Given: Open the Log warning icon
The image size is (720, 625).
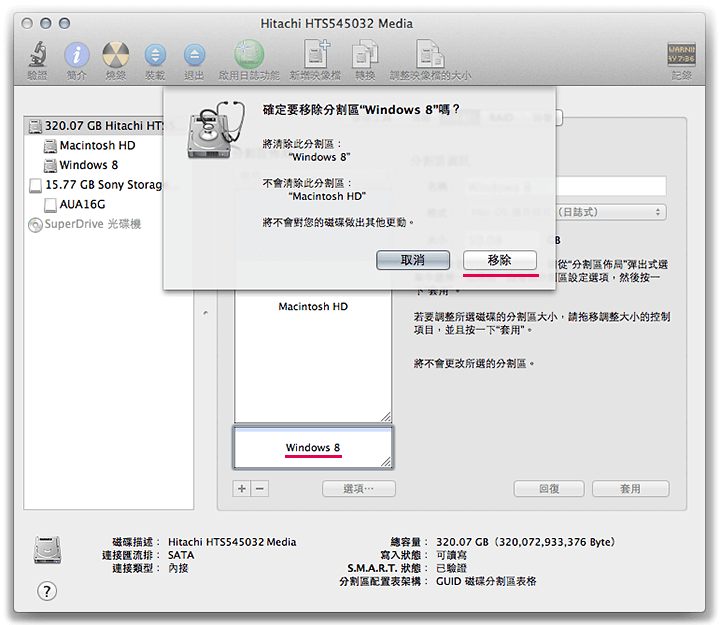Looking at the screenshot, I should 681,54.
